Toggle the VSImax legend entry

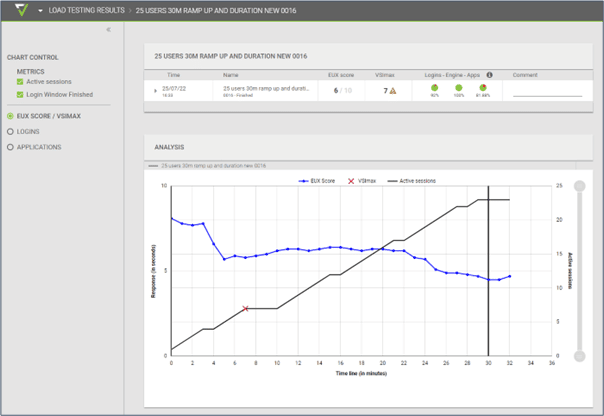point(362,181)
